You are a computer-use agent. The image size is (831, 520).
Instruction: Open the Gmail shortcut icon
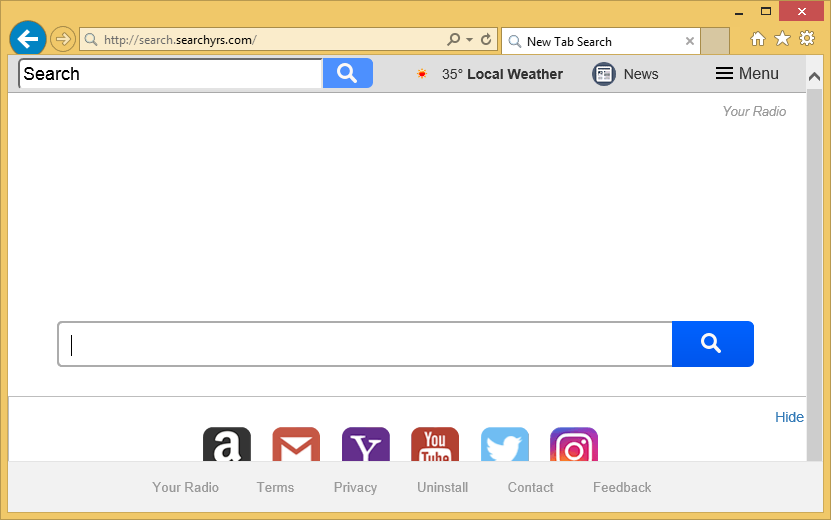(x=296, y=447)
